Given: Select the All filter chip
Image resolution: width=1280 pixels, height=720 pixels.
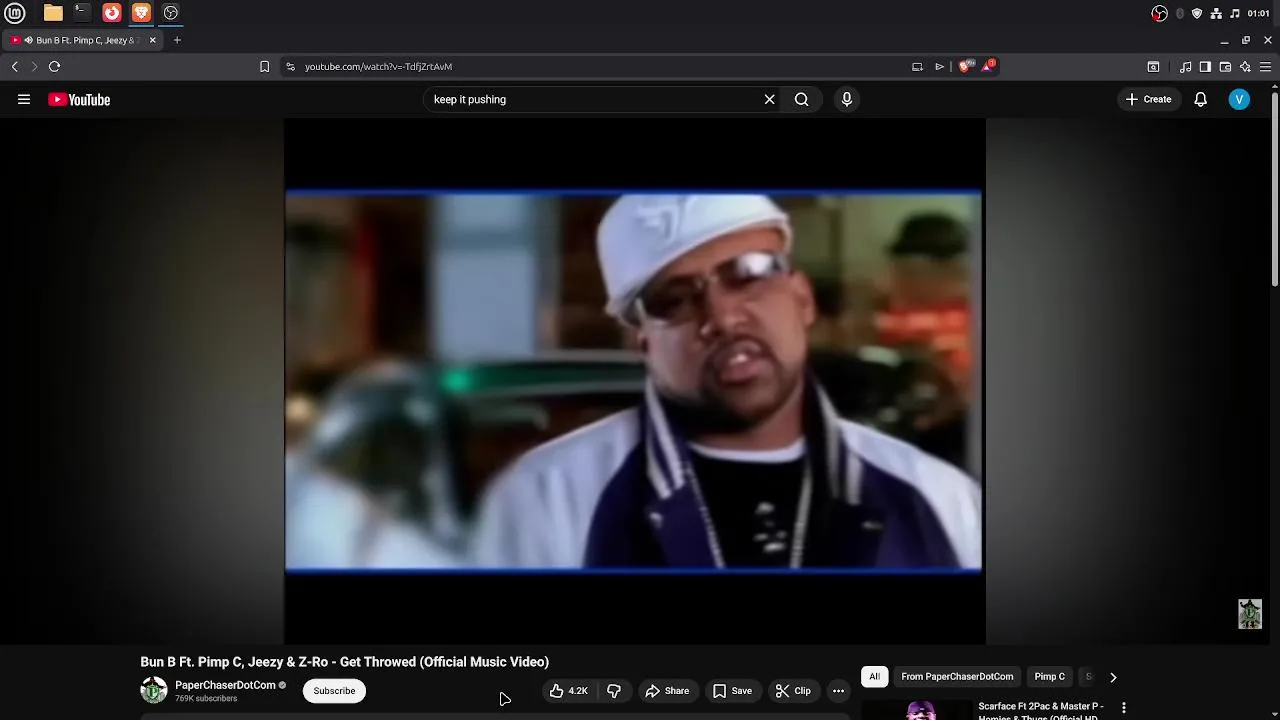Looking at the screenshot, I should 874,677.
